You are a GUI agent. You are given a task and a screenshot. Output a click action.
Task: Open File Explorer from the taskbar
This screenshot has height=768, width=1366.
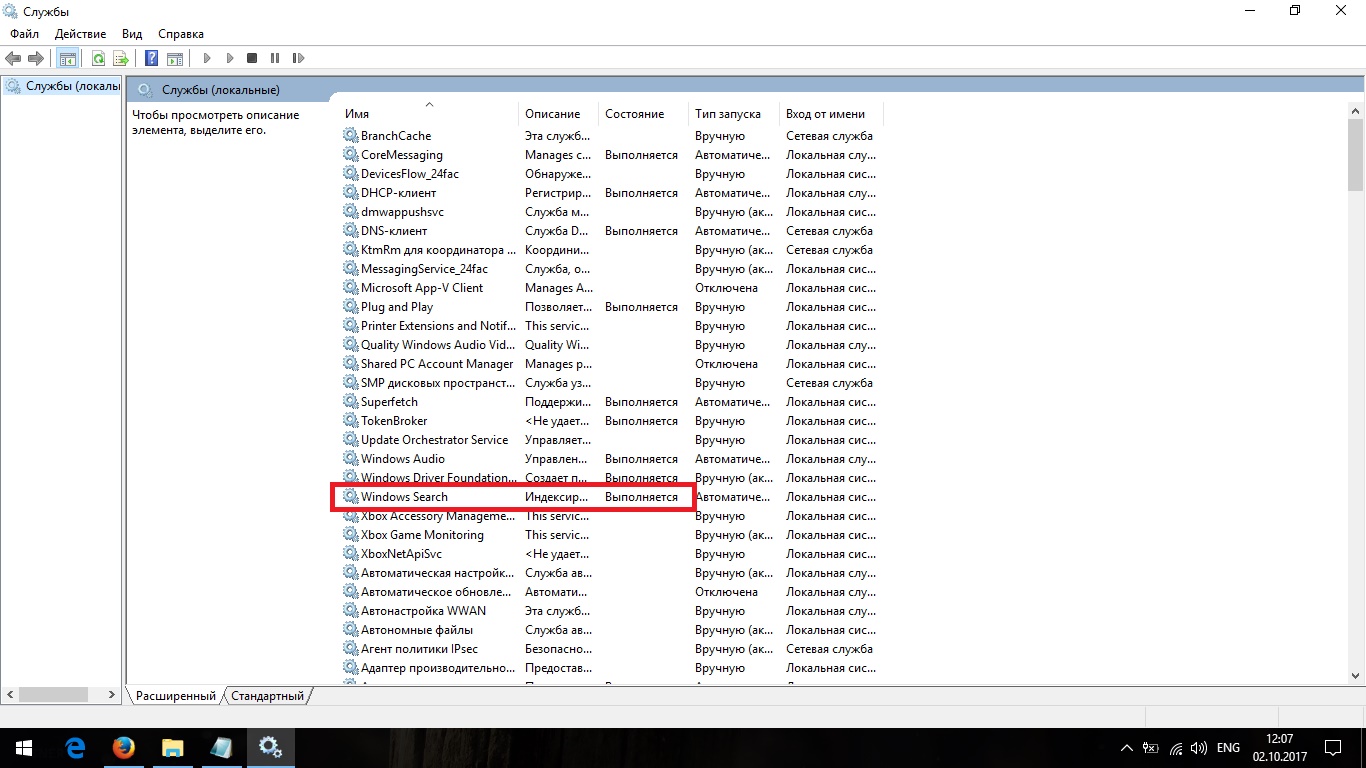(173, 747)
